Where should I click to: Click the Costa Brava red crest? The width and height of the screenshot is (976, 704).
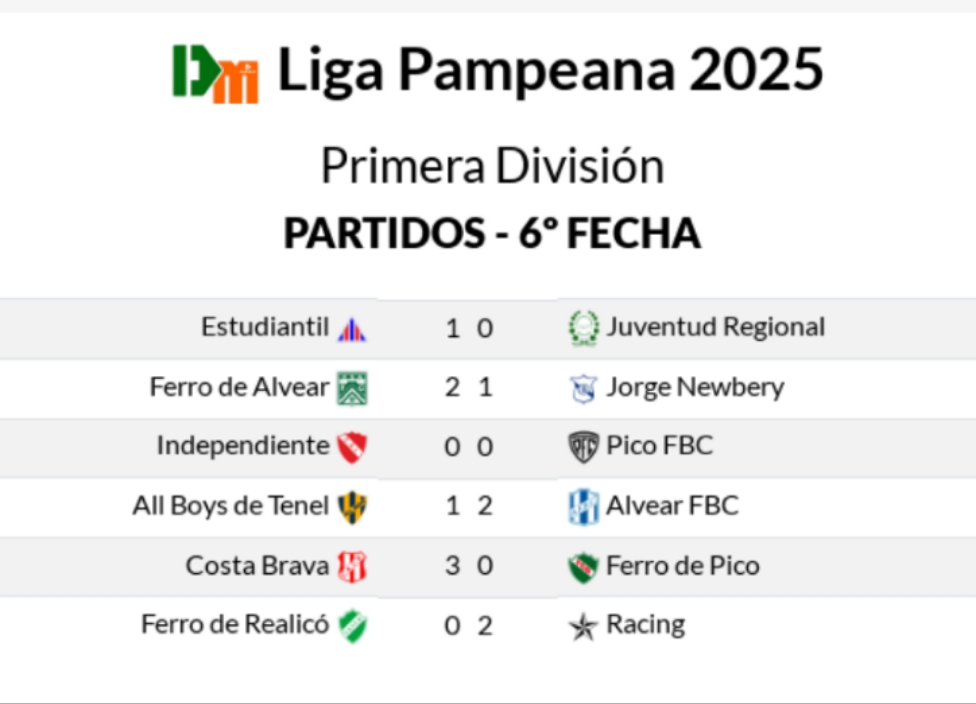pyautogui.click(x=352, y=567)
